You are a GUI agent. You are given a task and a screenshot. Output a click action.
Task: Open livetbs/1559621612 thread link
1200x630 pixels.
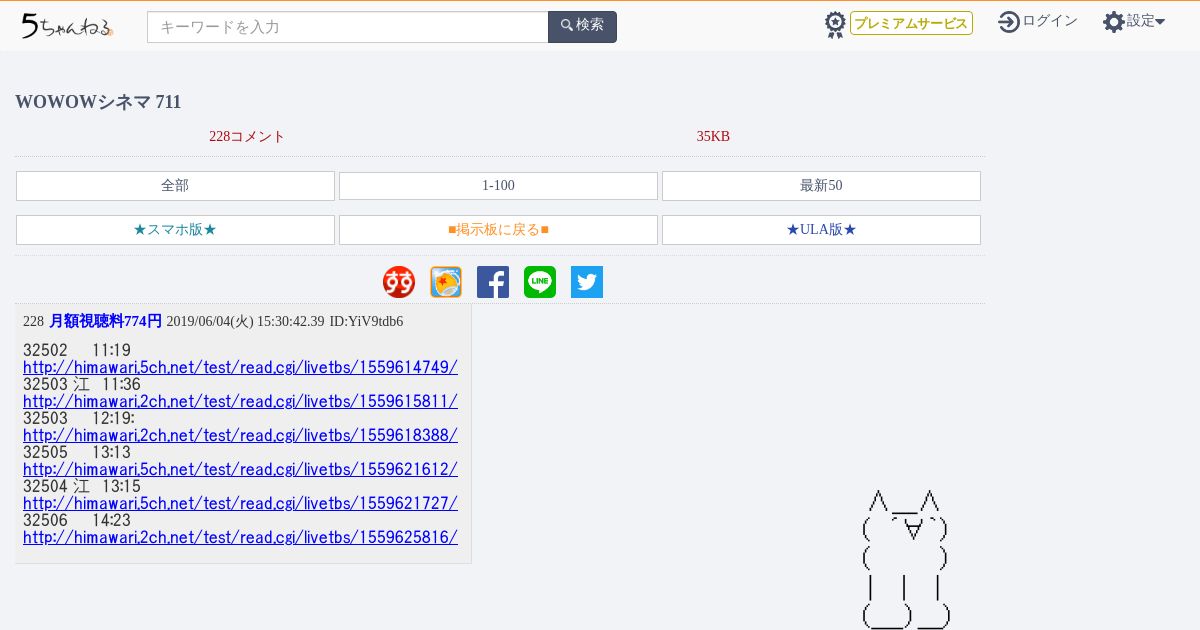(240, 469)
